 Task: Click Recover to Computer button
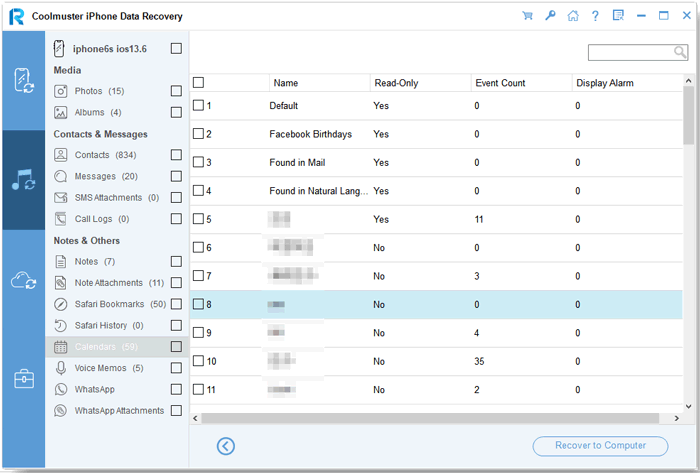600,446
